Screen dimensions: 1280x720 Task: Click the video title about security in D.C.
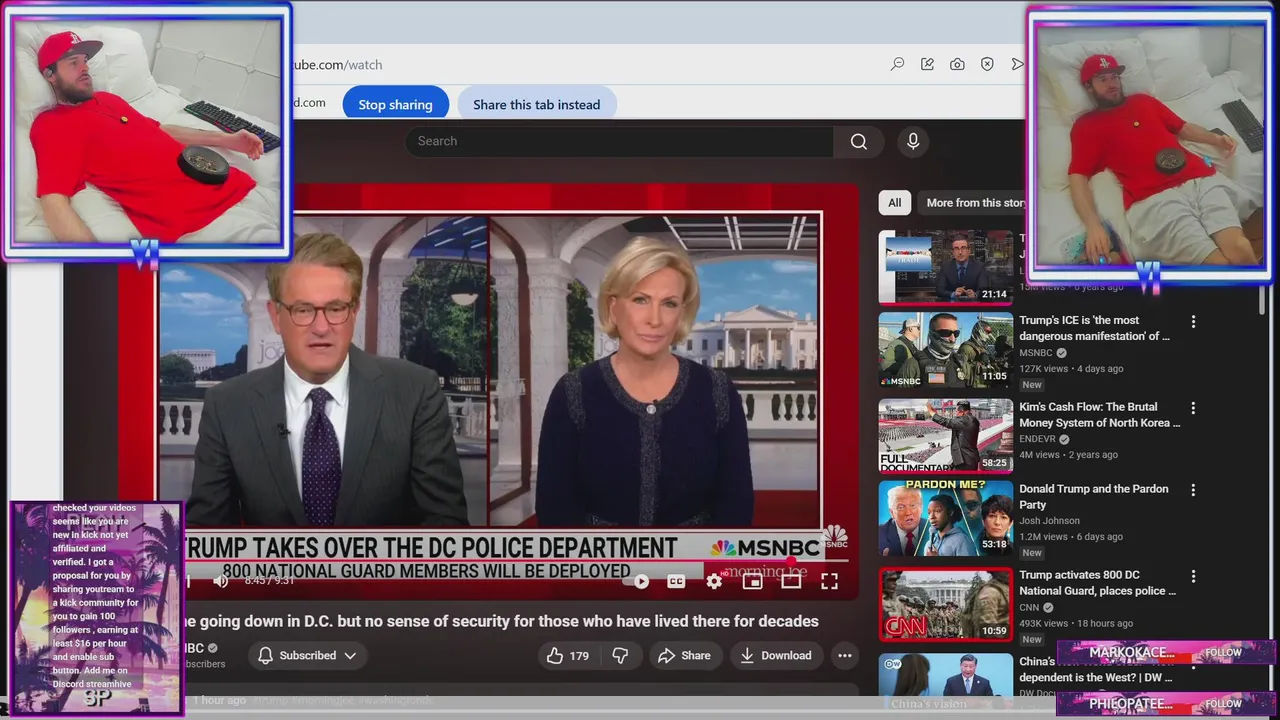(499, 621)
